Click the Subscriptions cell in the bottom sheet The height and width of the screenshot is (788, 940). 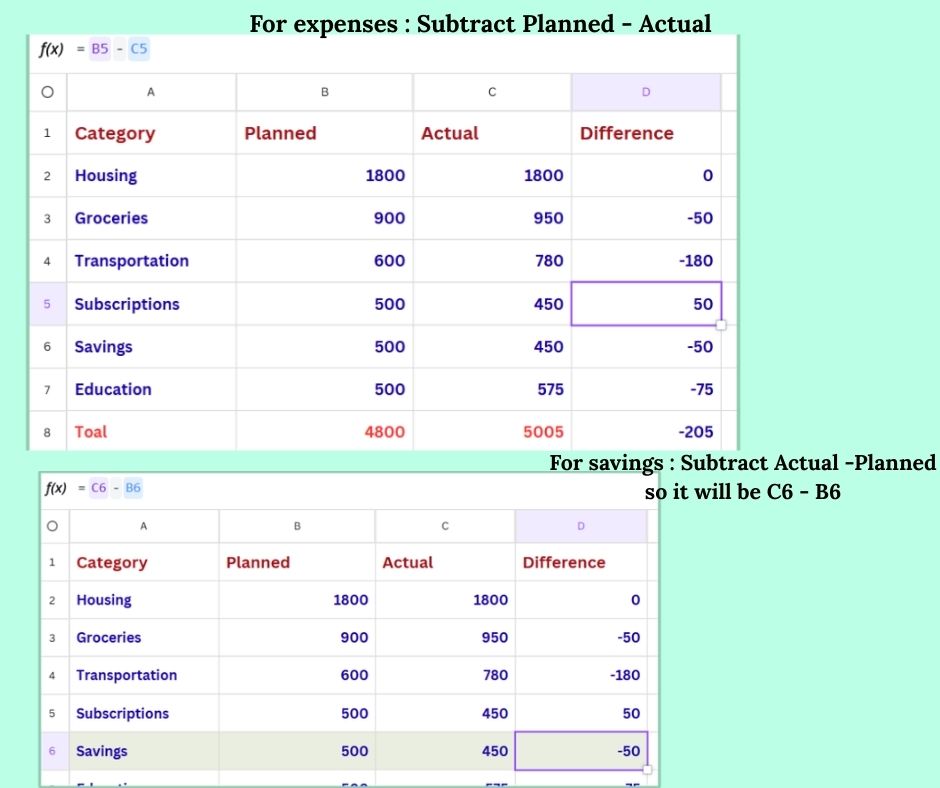coord(144,713)
